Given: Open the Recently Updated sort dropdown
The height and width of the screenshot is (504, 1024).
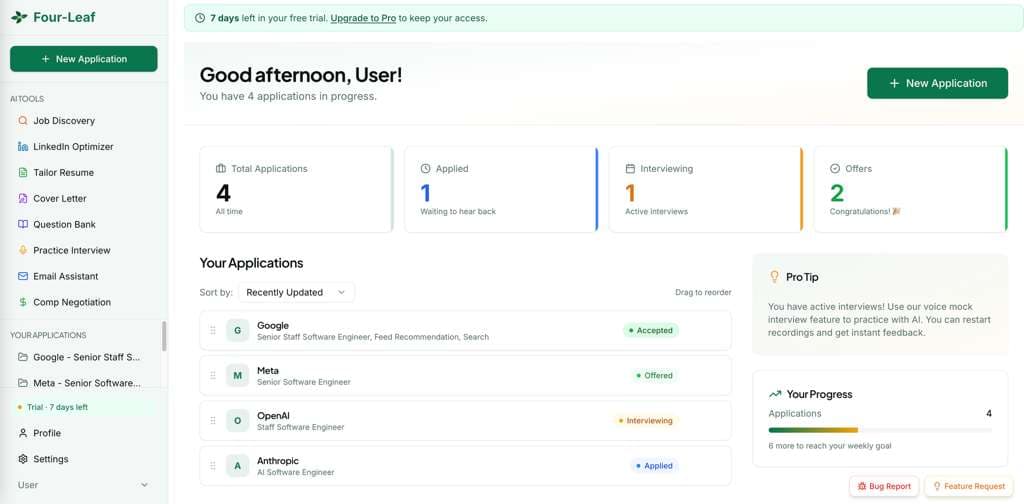Looking at the screenshot, I should coord(296,292).
